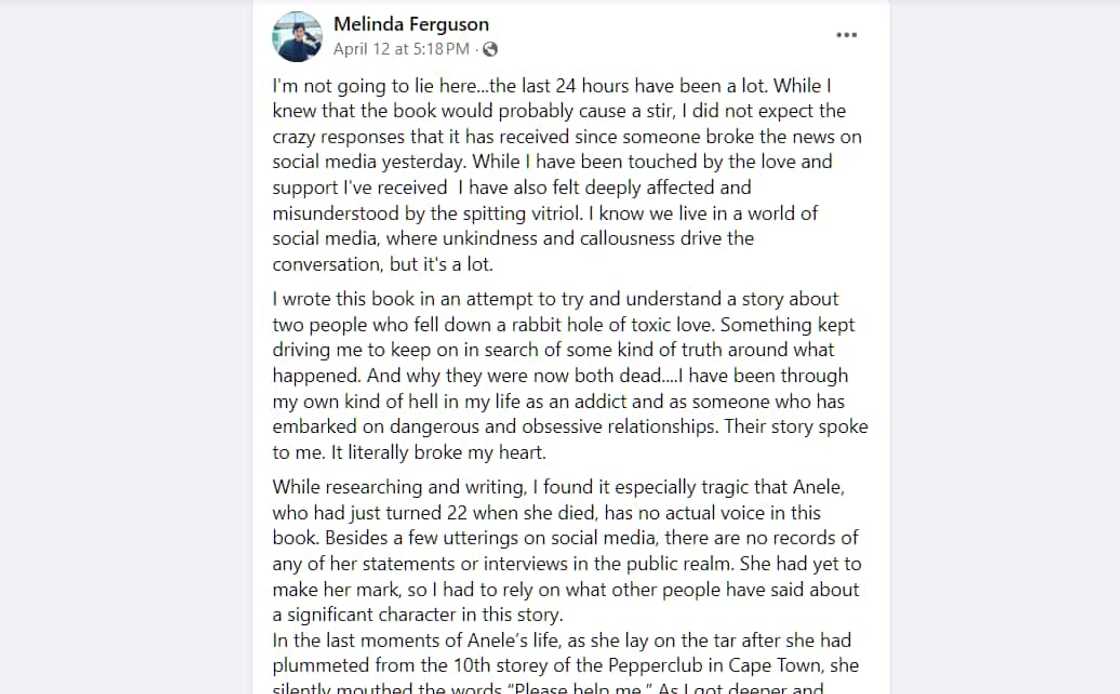The width and height of the screenshot is (1120, 694).
Task: Open the Melinda Ferguson profile name link
Action: click(411, 24)
